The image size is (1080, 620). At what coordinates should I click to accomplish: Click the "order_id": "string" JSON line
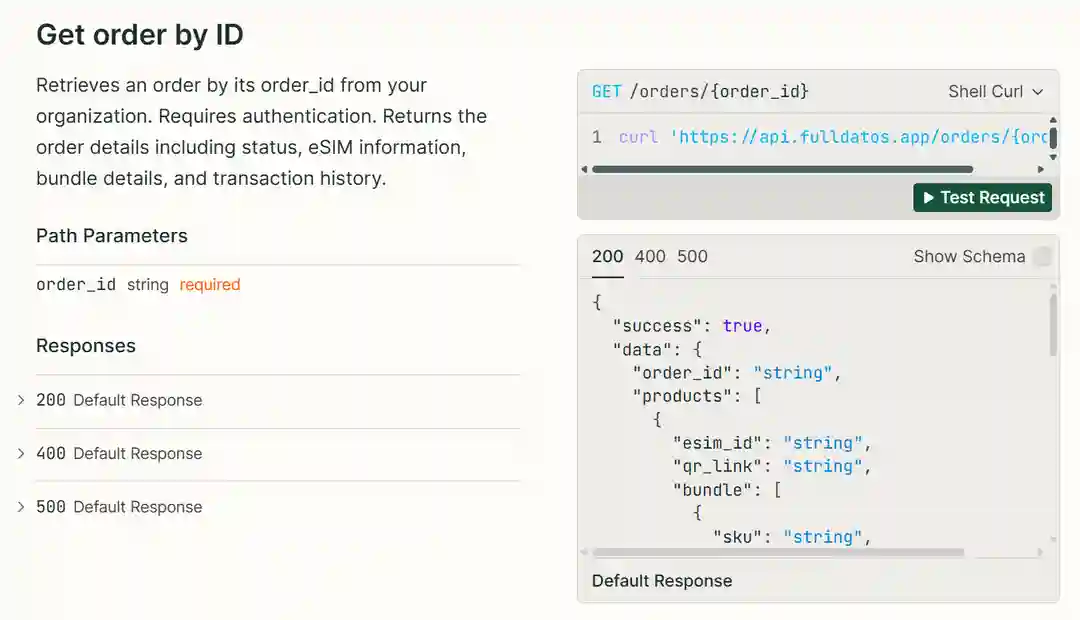[737, 373]
